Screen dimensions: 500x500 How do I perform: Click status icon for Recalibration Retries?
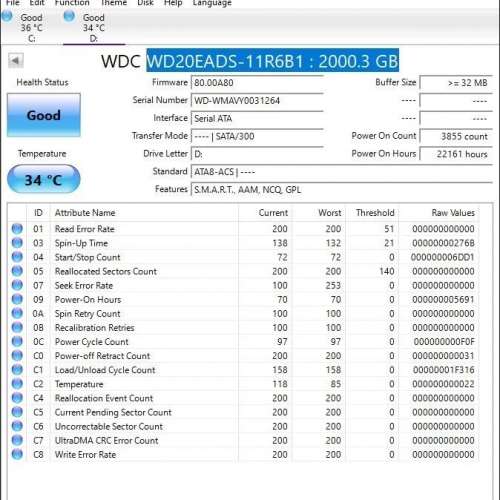[17, 327]
